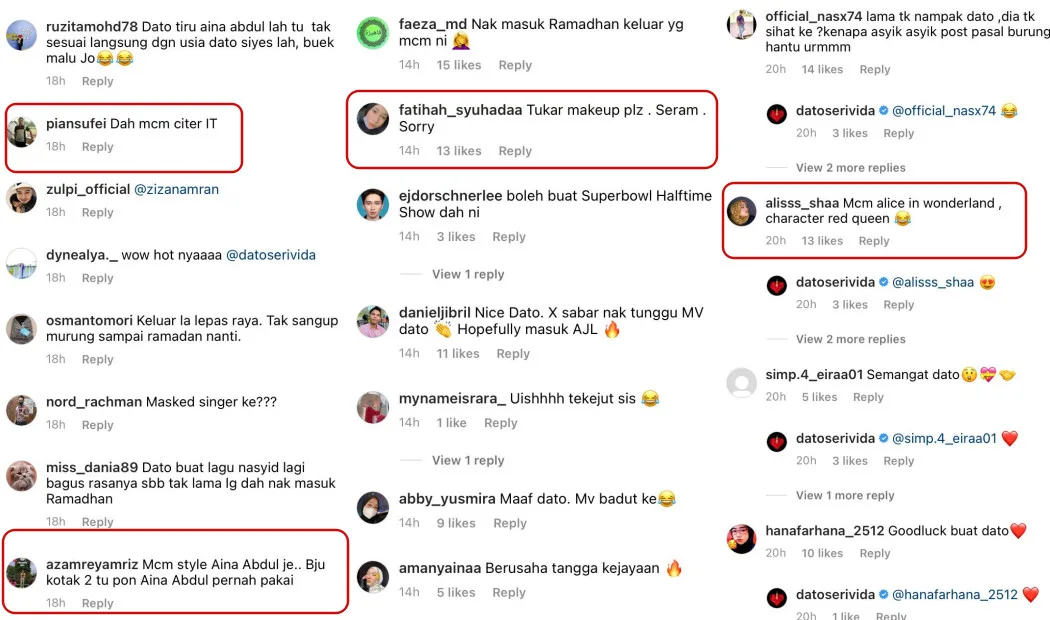Click faeza_md's green profile avatar
Screen dimensions: 1050x620
click(373, 33)
